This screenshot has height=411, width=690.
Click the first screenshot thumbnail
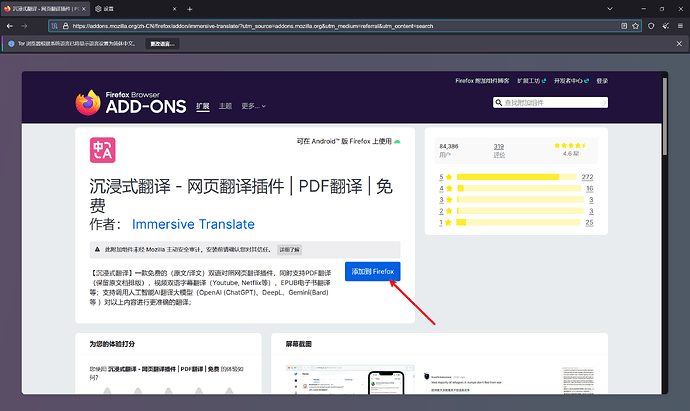pyautogui.click(x=350, y=379)
